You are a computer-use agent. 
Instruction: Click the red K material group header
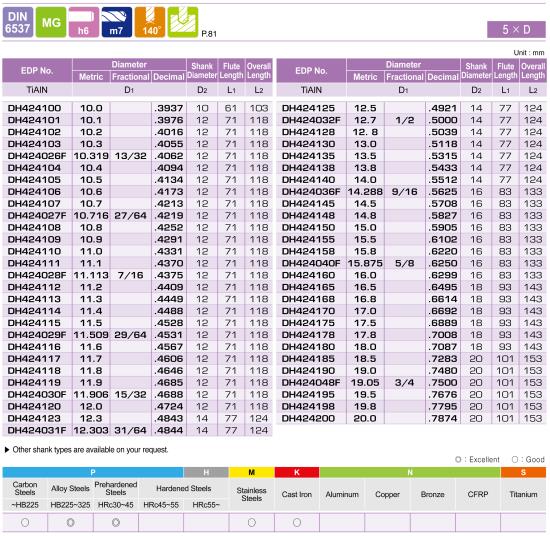[x=297, y=472]
